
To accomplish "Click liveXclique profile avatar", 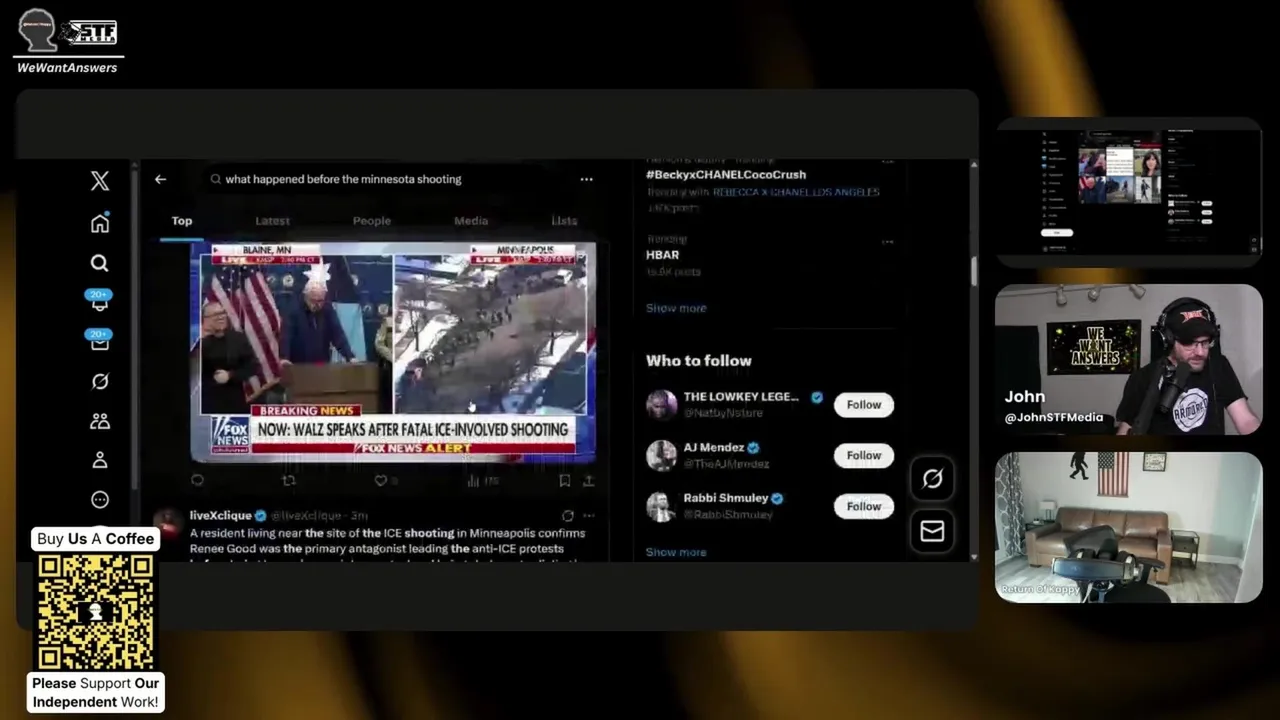I will point(169,521).
